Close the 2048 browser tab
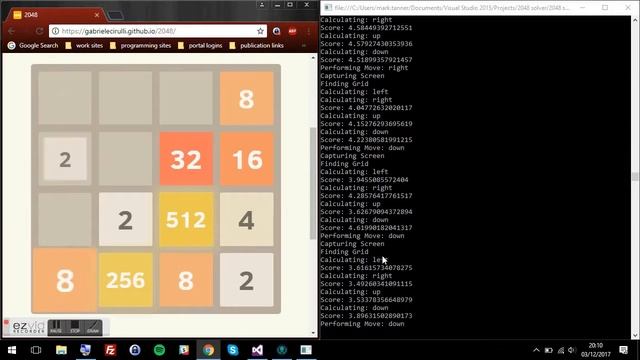This screenshot has height=360, width=640. tap(97, 15)
